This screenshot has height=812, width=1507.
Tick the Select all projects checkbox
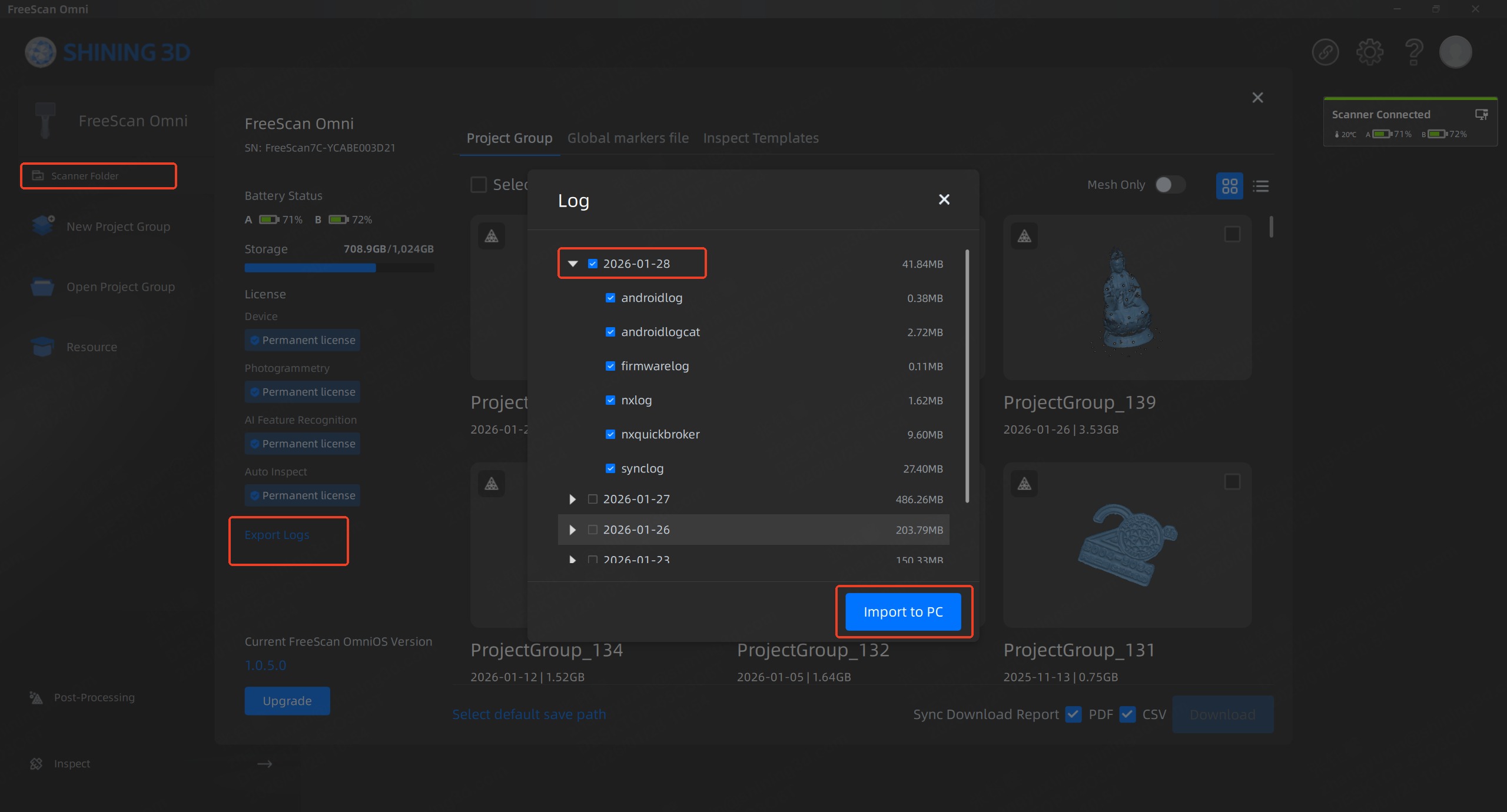pos(479,185)
